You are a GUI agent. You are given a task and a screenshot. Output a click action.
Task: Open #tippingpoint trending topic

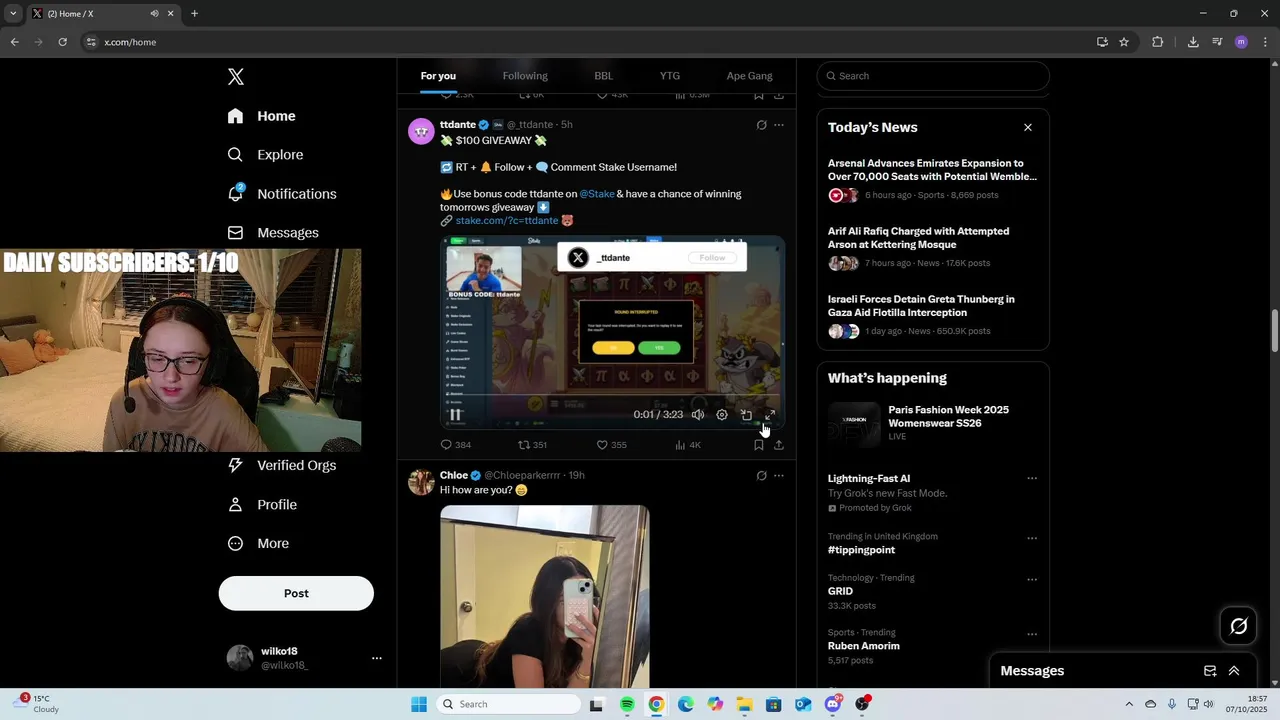click(x=861, y=550)
